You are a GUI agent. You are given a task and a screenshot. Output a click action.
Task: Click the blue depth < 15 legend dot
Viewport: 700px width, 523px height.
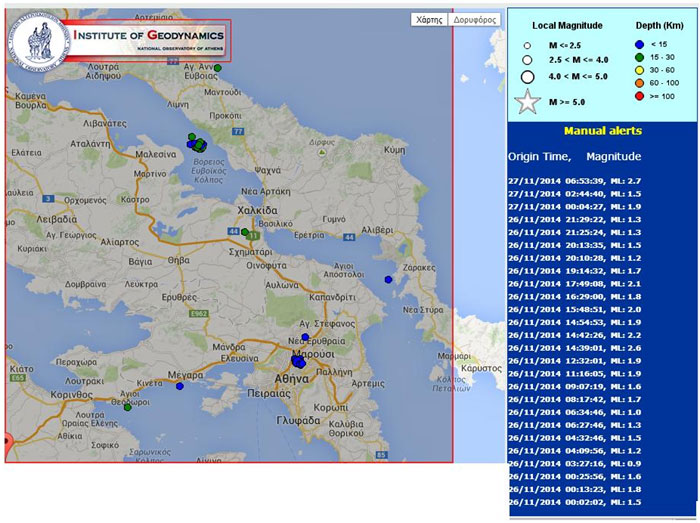click(638, 43)
